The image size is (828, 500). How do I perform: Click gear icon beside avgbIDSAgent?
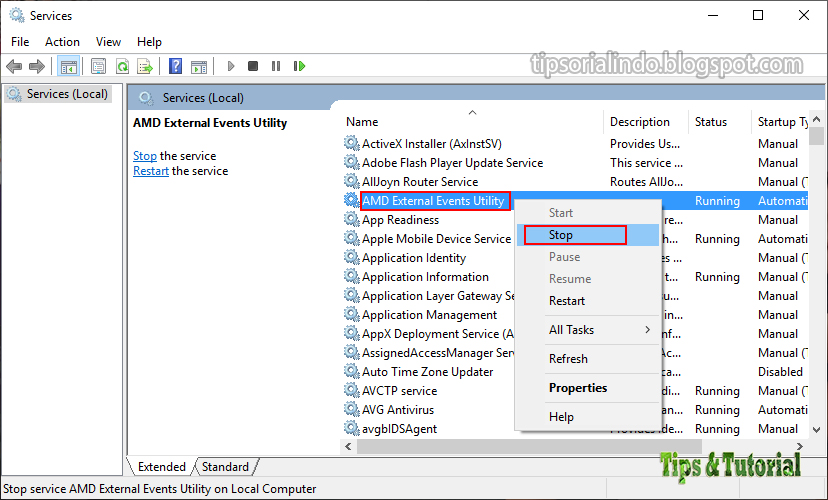(x=352, y=428)
